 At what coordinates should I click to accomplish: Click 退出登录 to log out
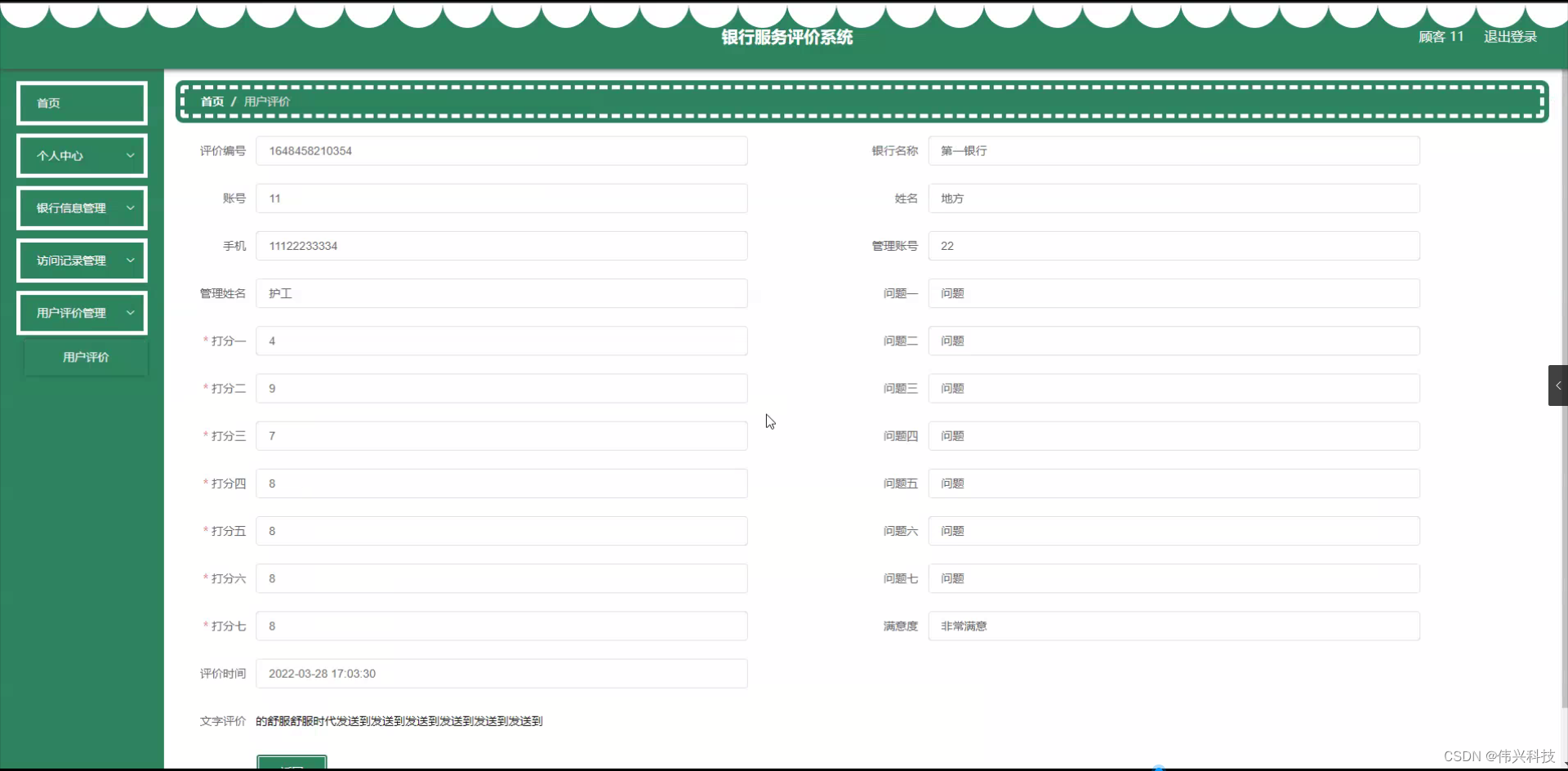[x=1509, y=36]
